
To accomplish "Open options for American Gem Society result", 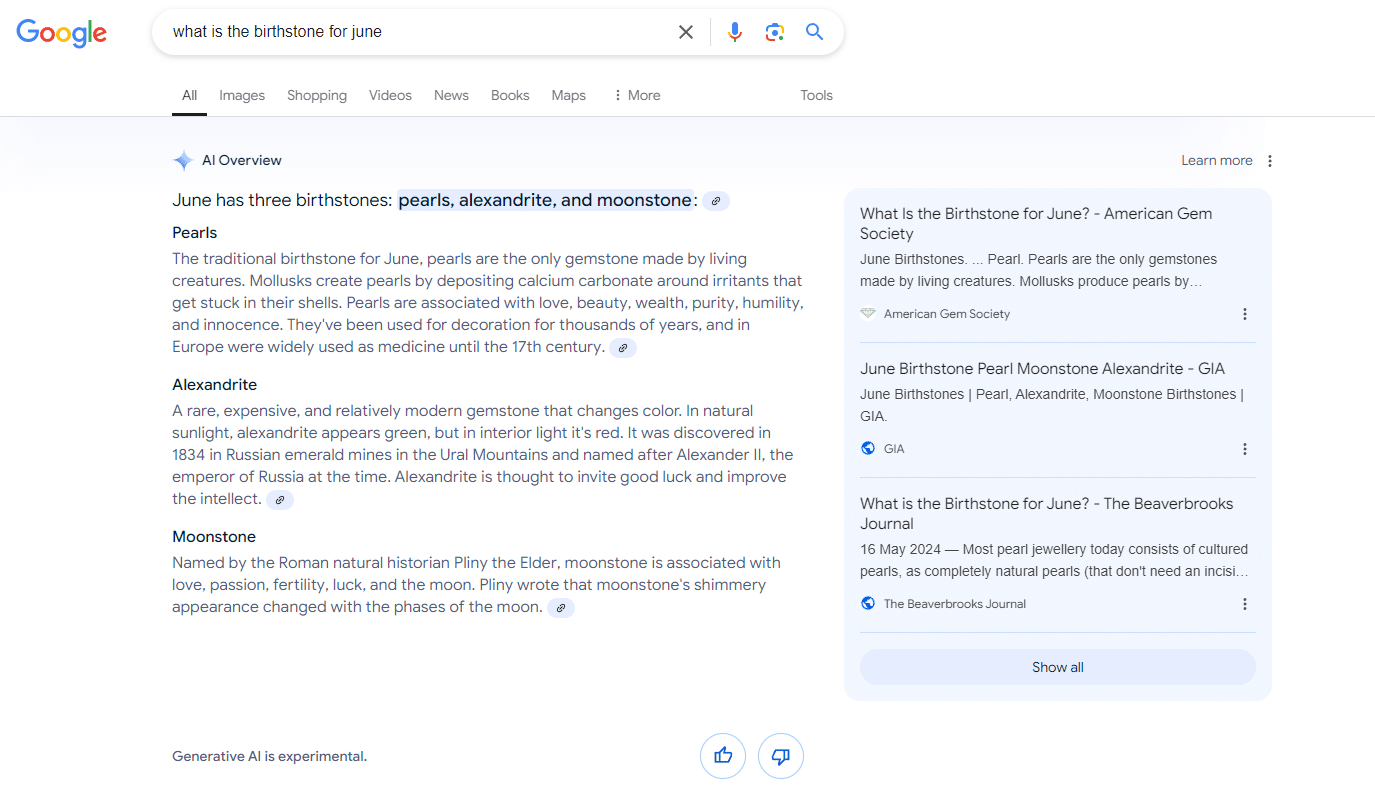I will tap(1245, 314).
